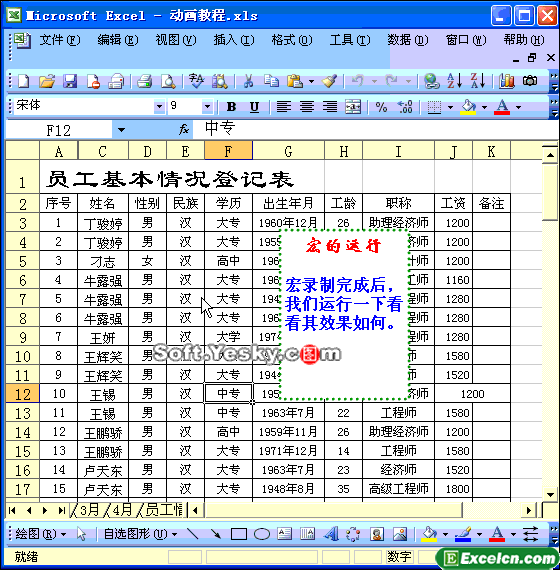Align cell text left

point(283,107)
